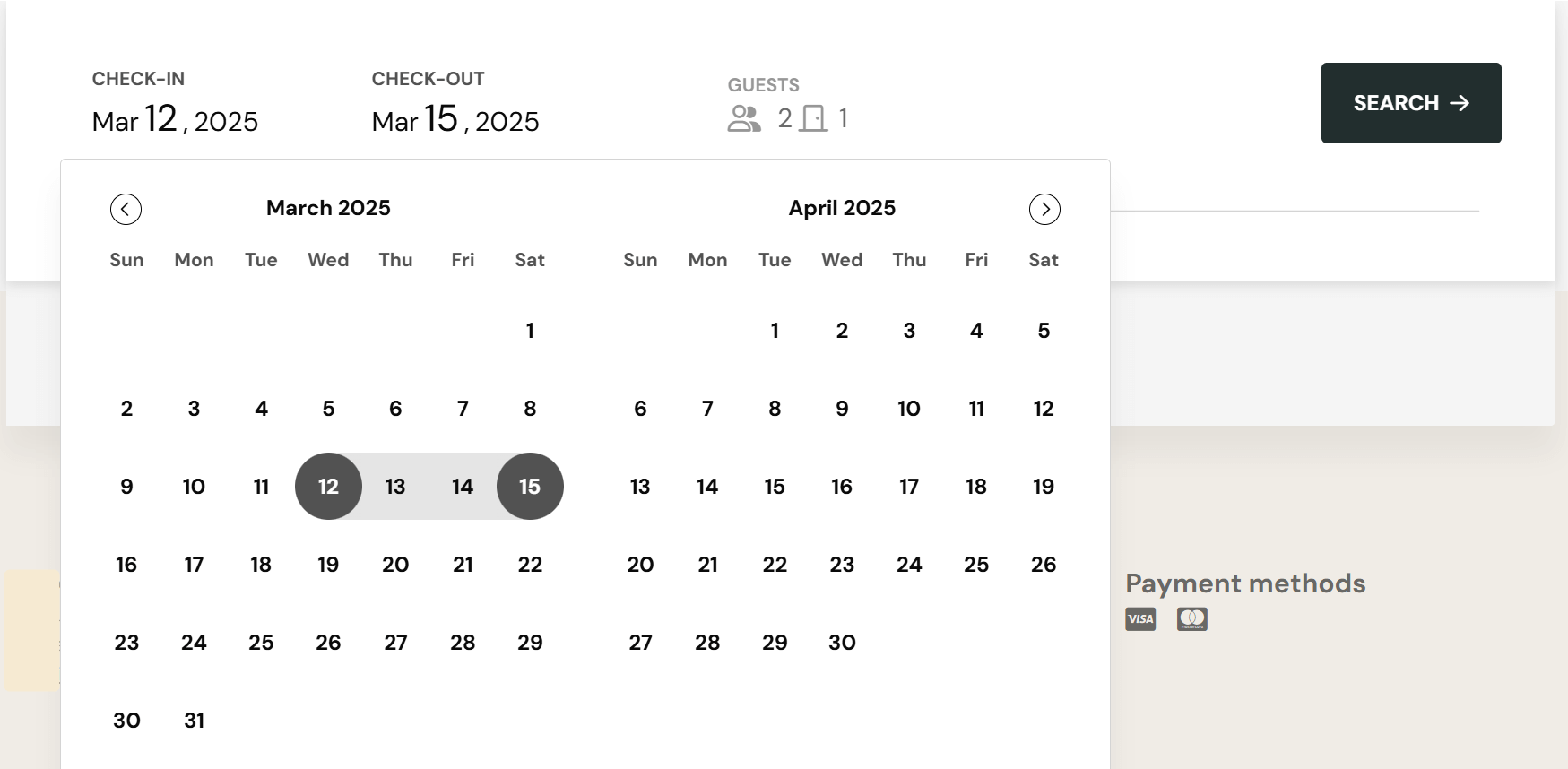Screen dimensions: 1568x769
Task: Open the Guests selector
Action: (x=788, y=105)
